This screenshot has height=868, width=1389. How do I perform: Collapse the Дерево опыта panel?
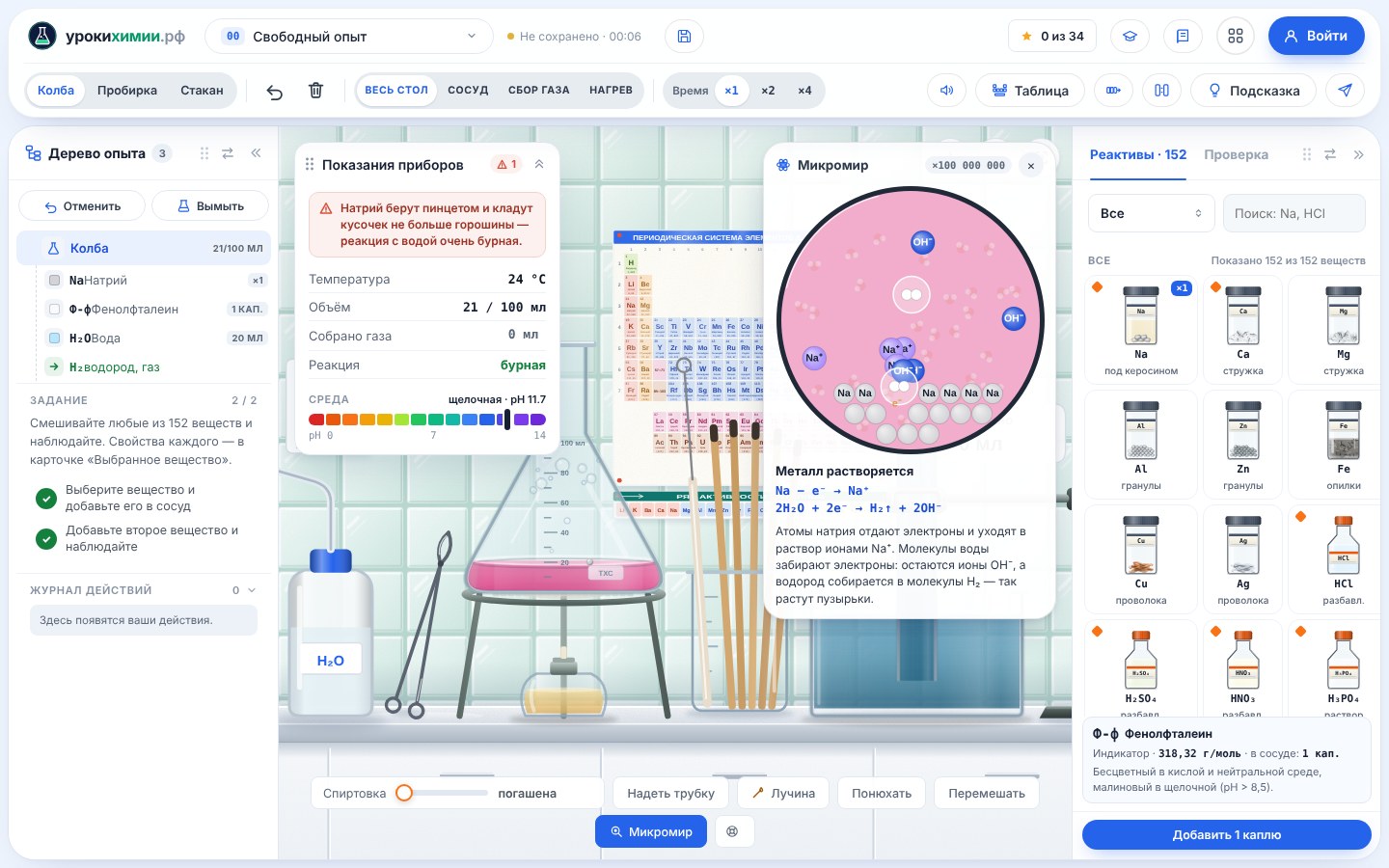256,153
